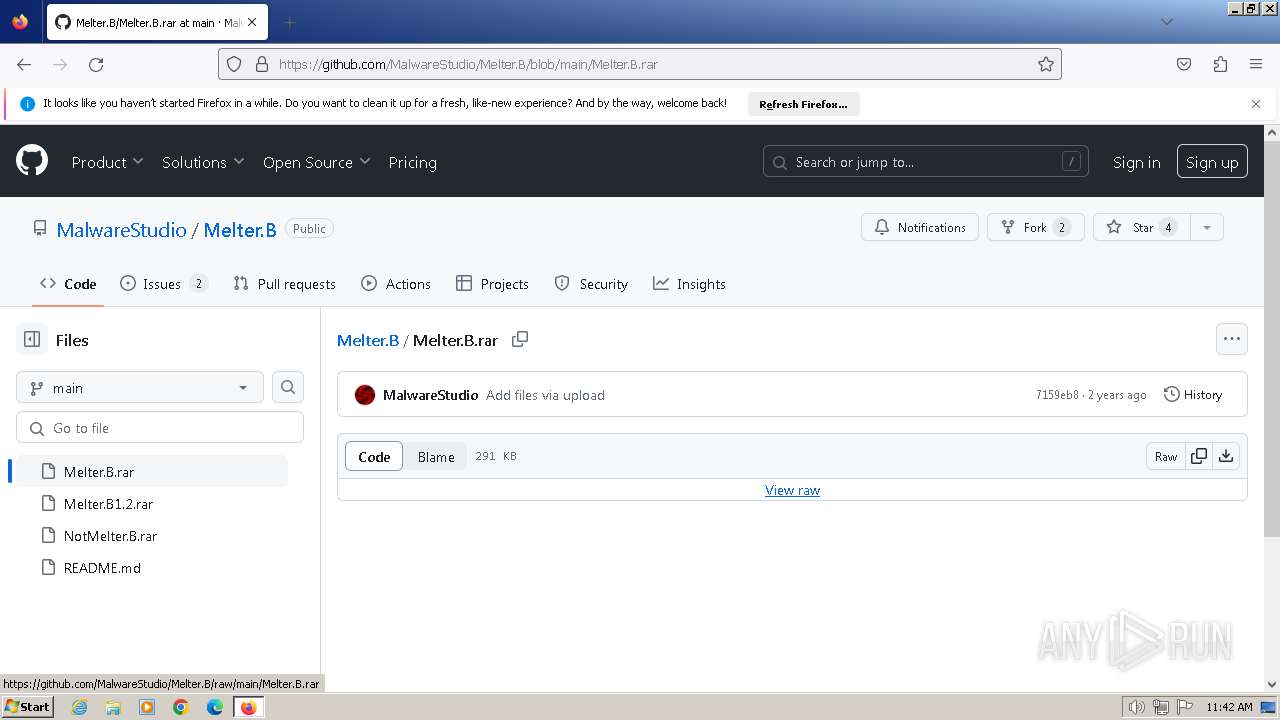Click the site security shield icon
Screen dimensions: 1280x720
click(234, 64)
